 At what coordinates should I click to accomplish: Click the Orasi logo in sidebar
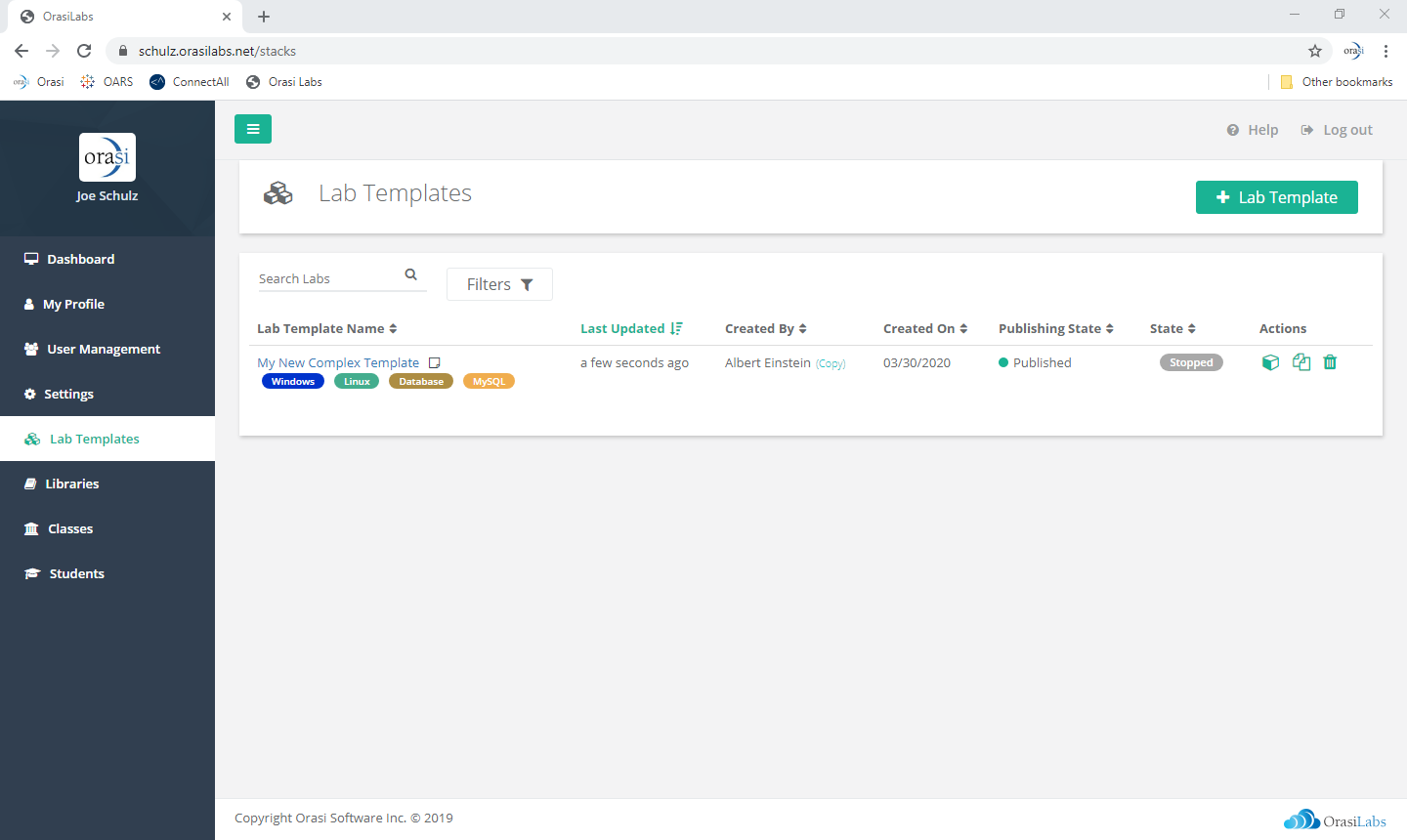click(x=107, y=157)
